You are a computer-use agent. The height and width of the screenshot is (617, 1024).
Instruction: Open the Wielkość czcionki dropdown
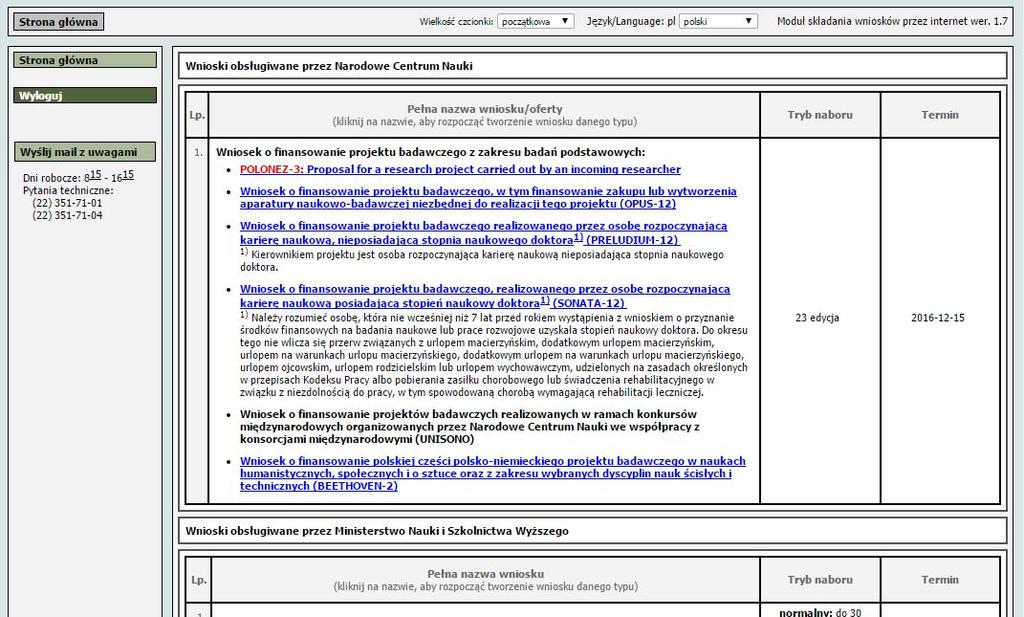coord(536,21)
